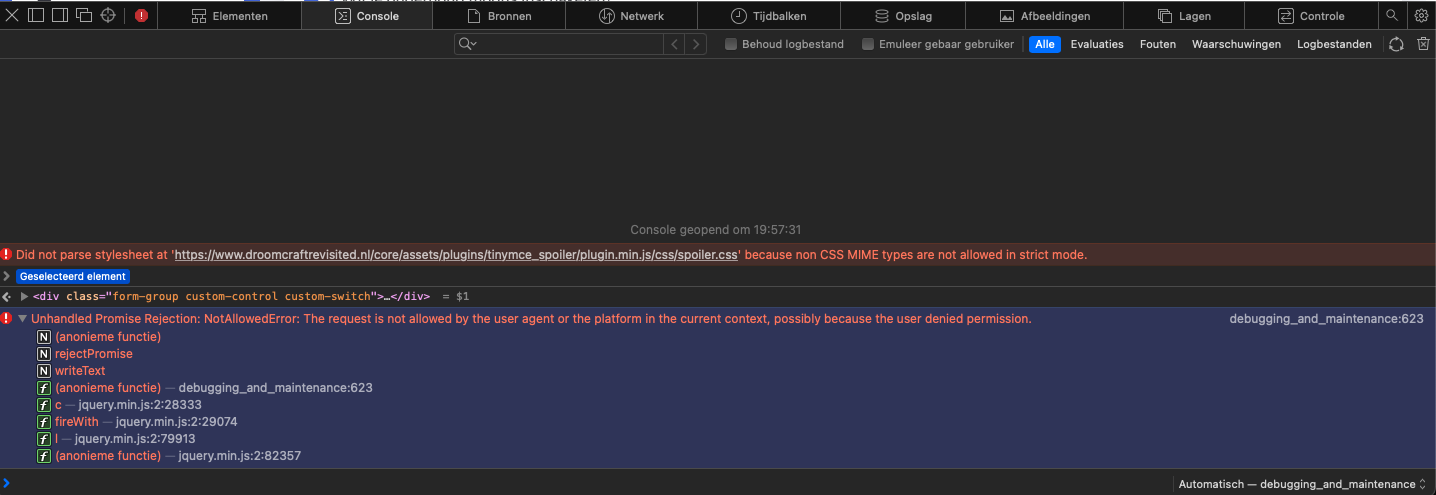This screenshot has height=495, width=1436.
Task: Select the fireWith stack frame text
Action: [77, 422]
